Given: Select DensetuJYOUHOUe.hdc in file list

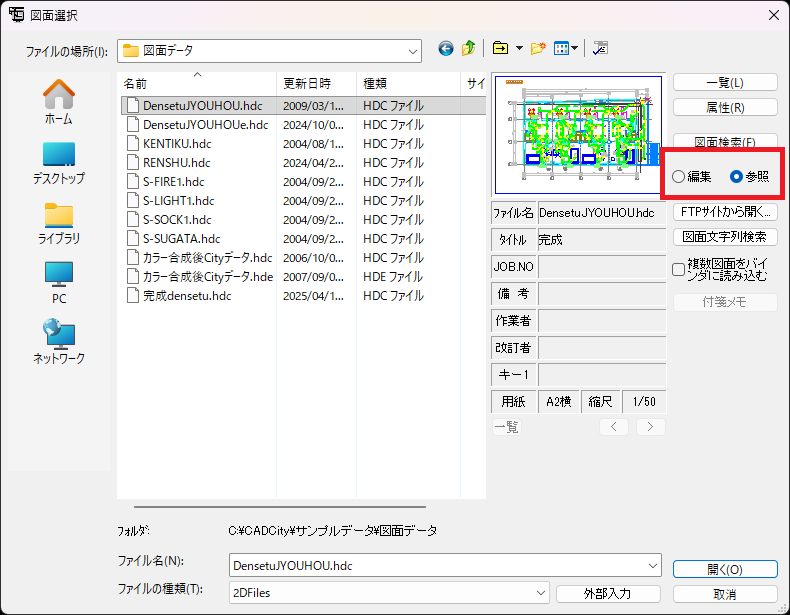Looking at the screenshot, I should [x=206, y=125].
